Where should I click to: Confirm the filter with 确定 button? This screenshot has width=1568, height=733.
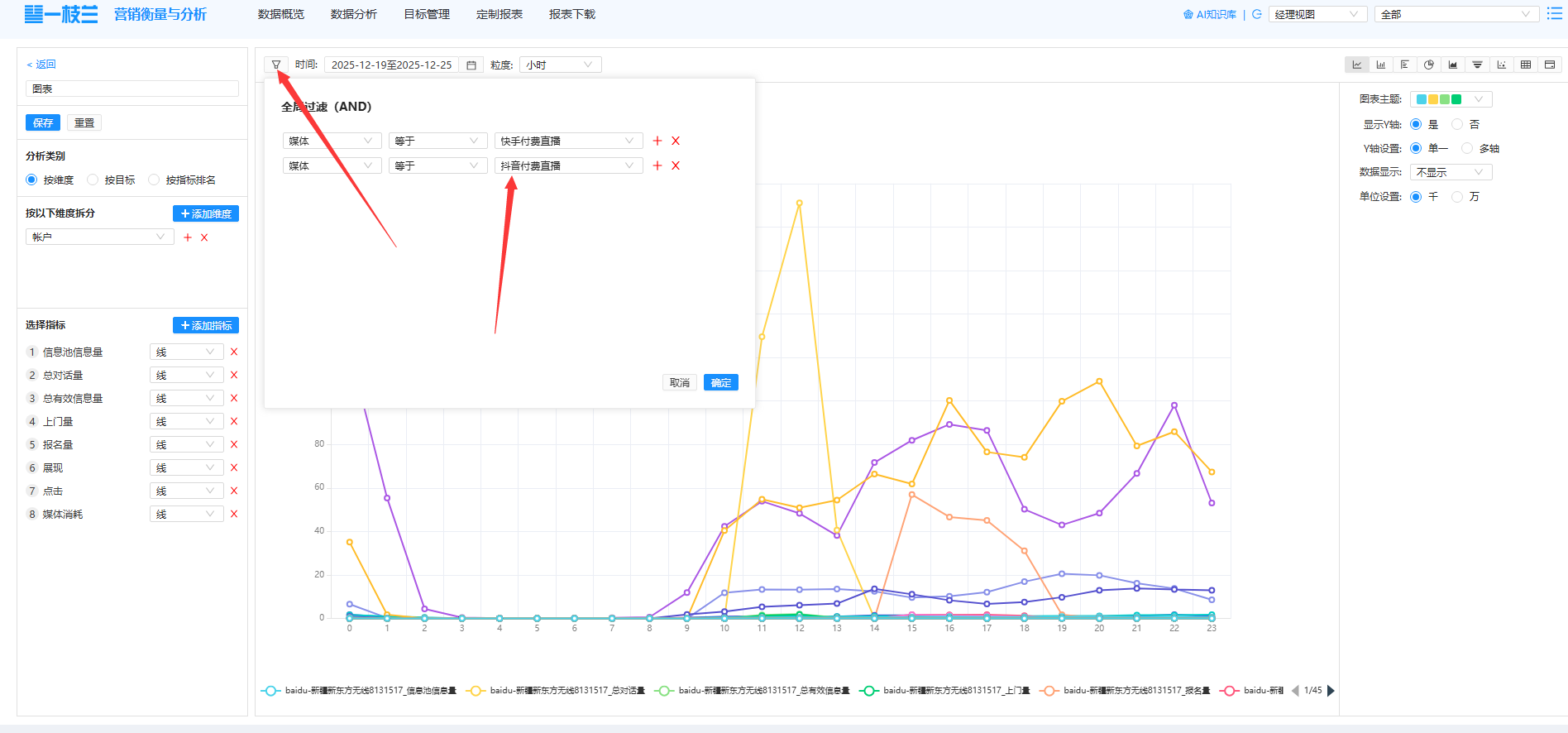coord(720,382)
